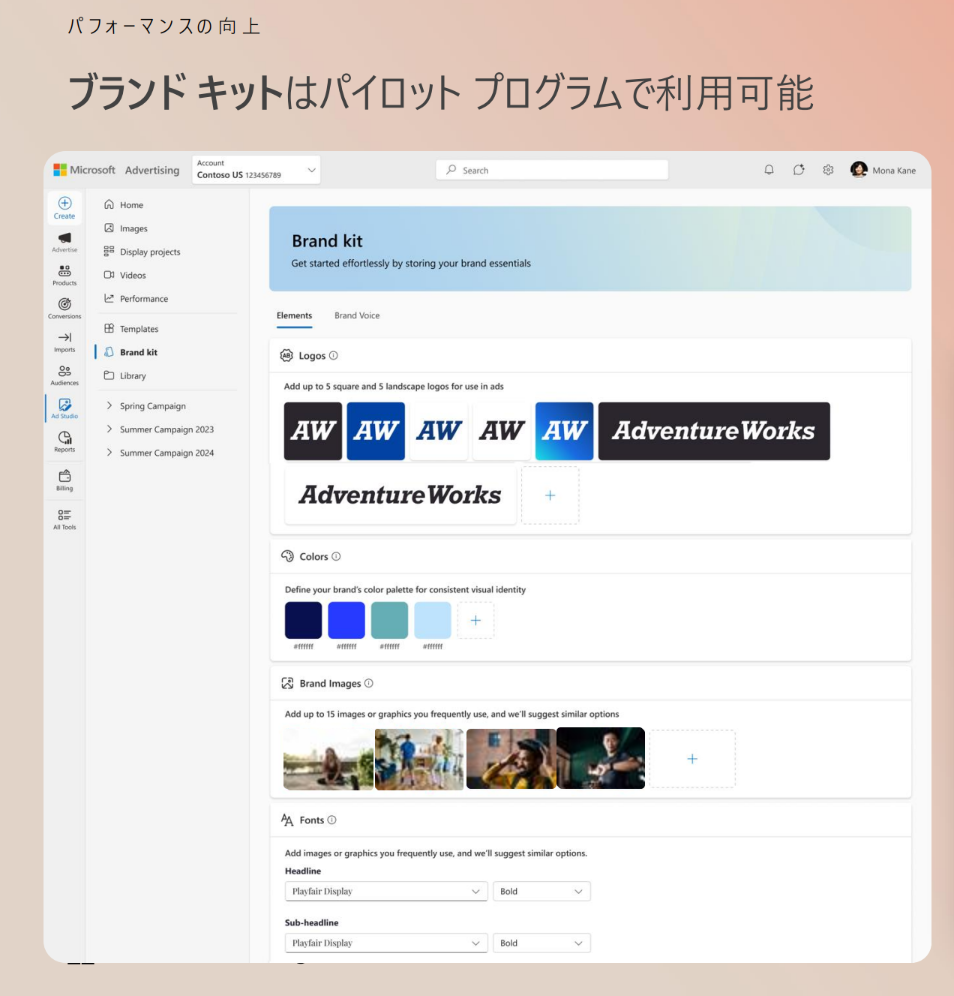Select the dark navy color swatch

(x=304, y=621)
